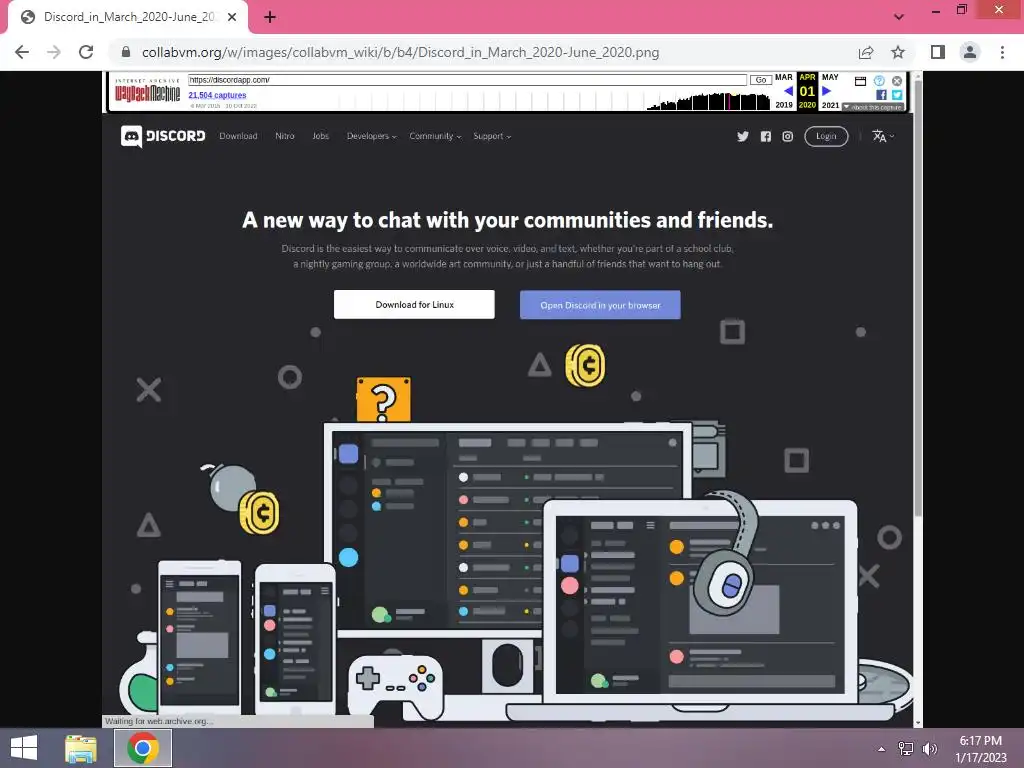Share capture on Twitter in Wayback toolbar

pos(897,95)
